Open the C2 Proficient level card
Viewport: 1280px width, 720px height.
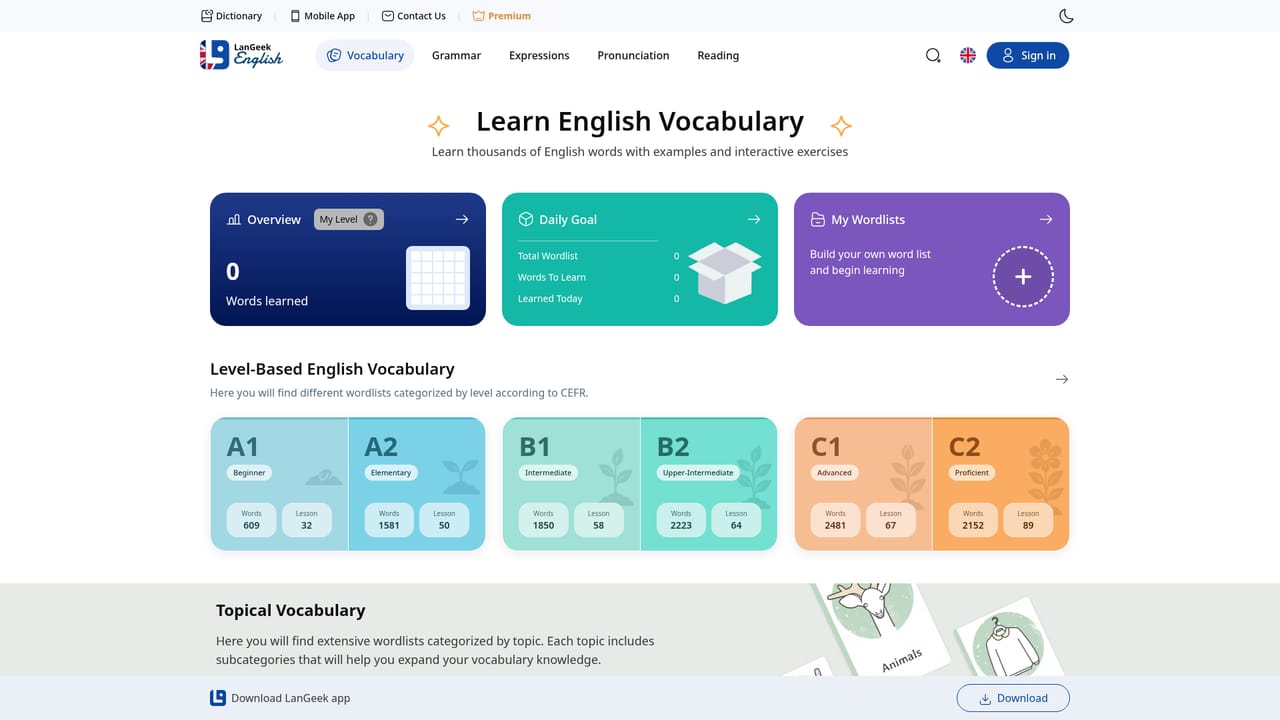[1001, 484]
